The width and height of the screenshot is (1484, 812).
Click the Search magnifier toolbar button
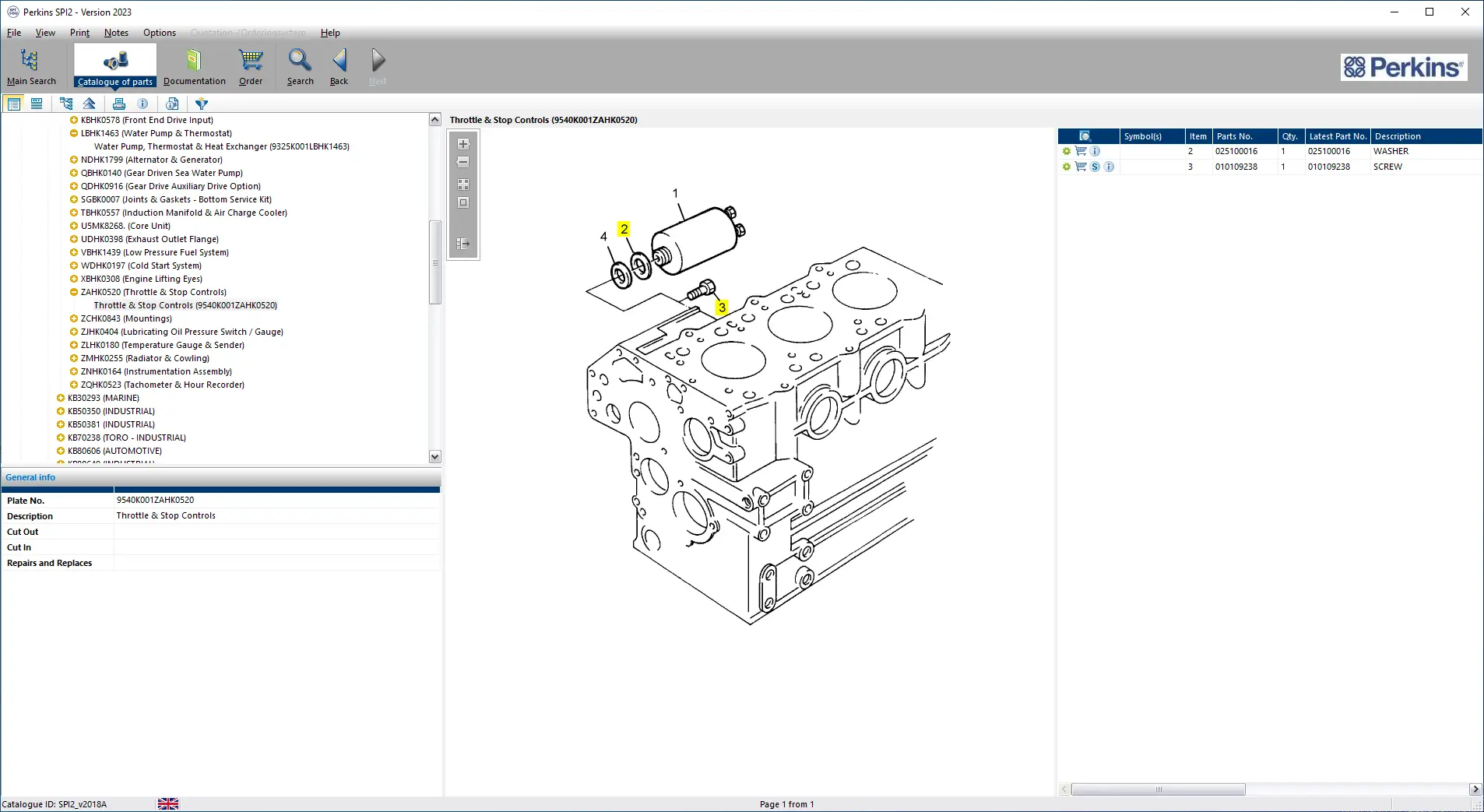(300, 66)
